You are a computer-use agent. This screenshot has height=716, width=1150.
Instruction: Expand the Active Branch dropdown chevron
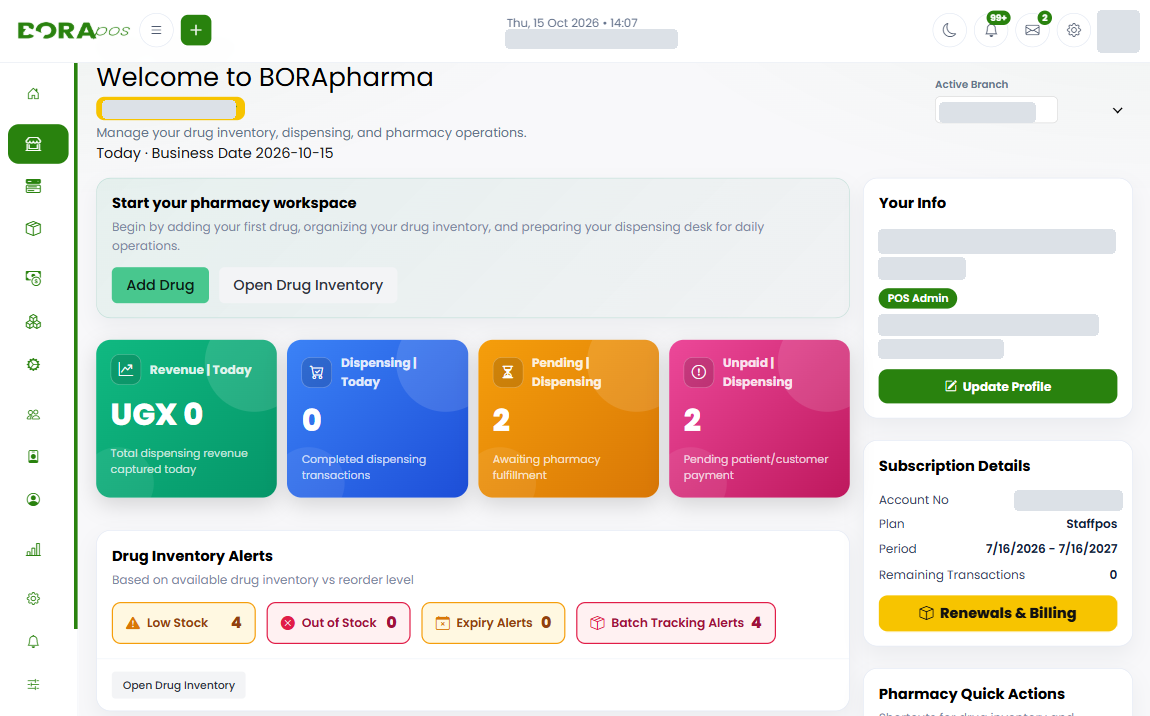[x=1117, y=111]
